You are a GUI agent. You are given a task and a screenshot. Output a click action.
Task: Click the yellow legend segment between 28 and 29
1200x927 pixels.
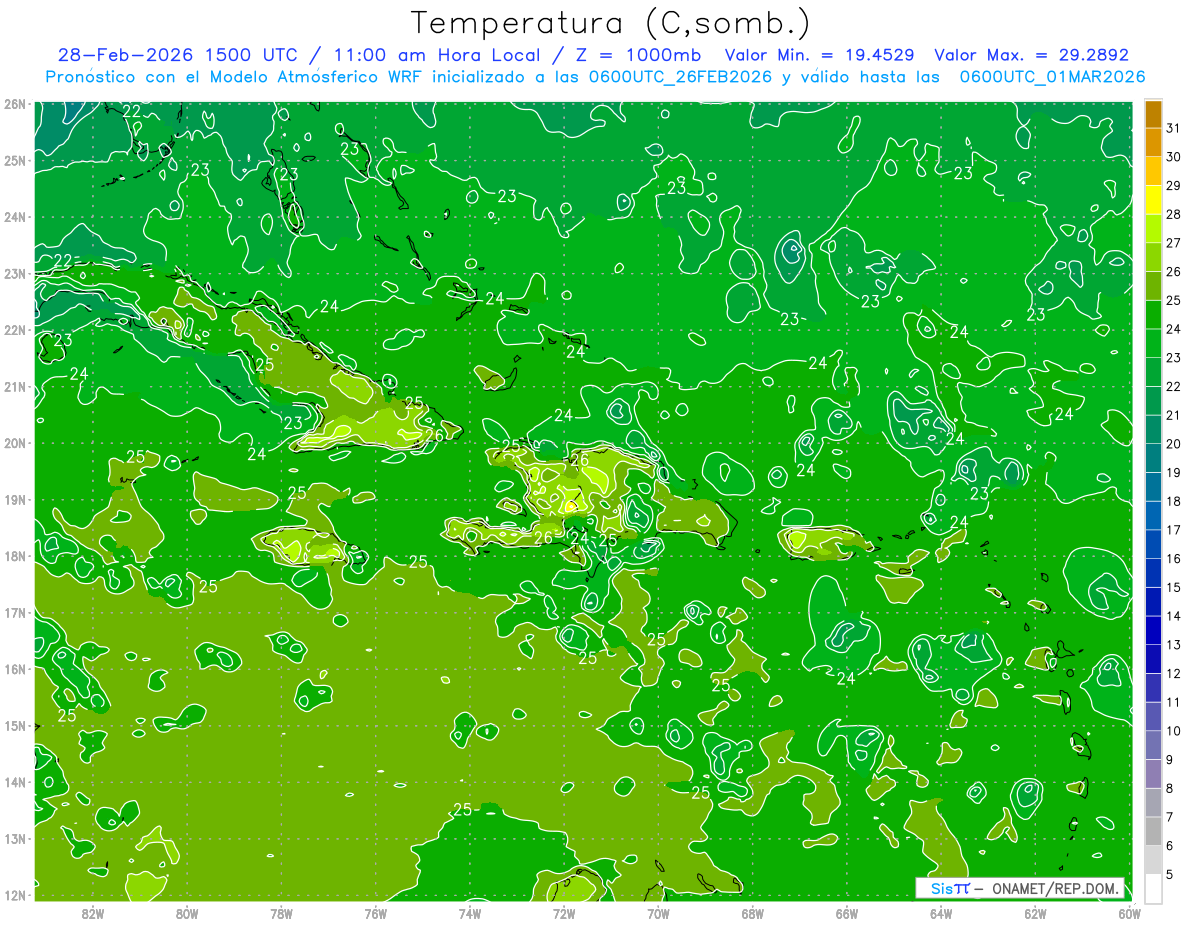[x=1153, y=200]
